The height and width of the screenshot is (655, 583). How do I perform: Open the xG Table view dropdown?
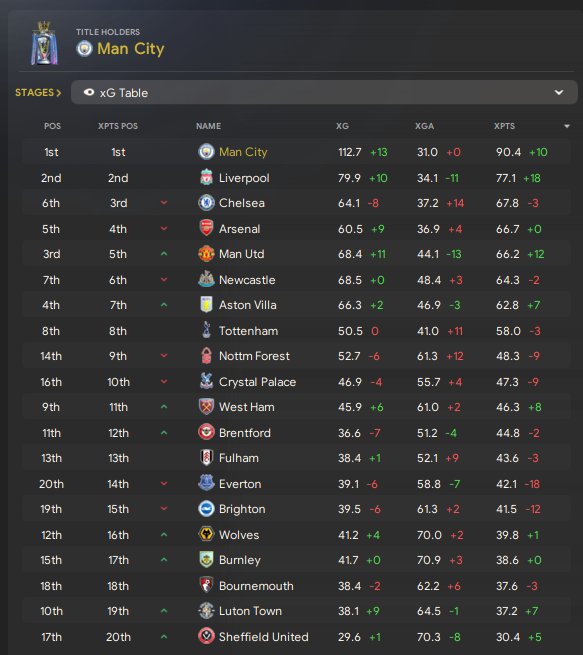point(324,92)
